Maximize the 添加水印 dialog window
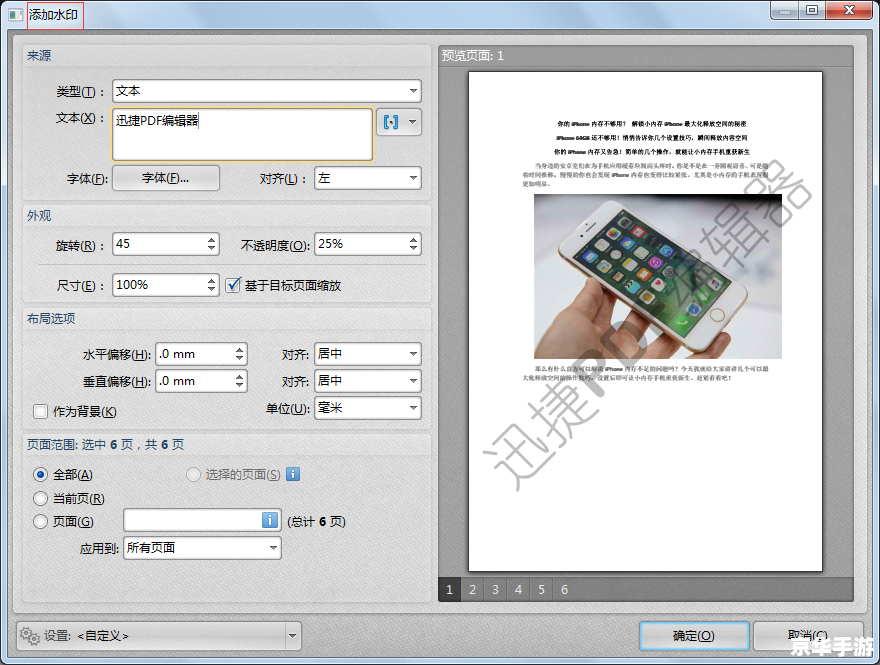The width and height of the screenshot is (880, 665). coord(812,10)
